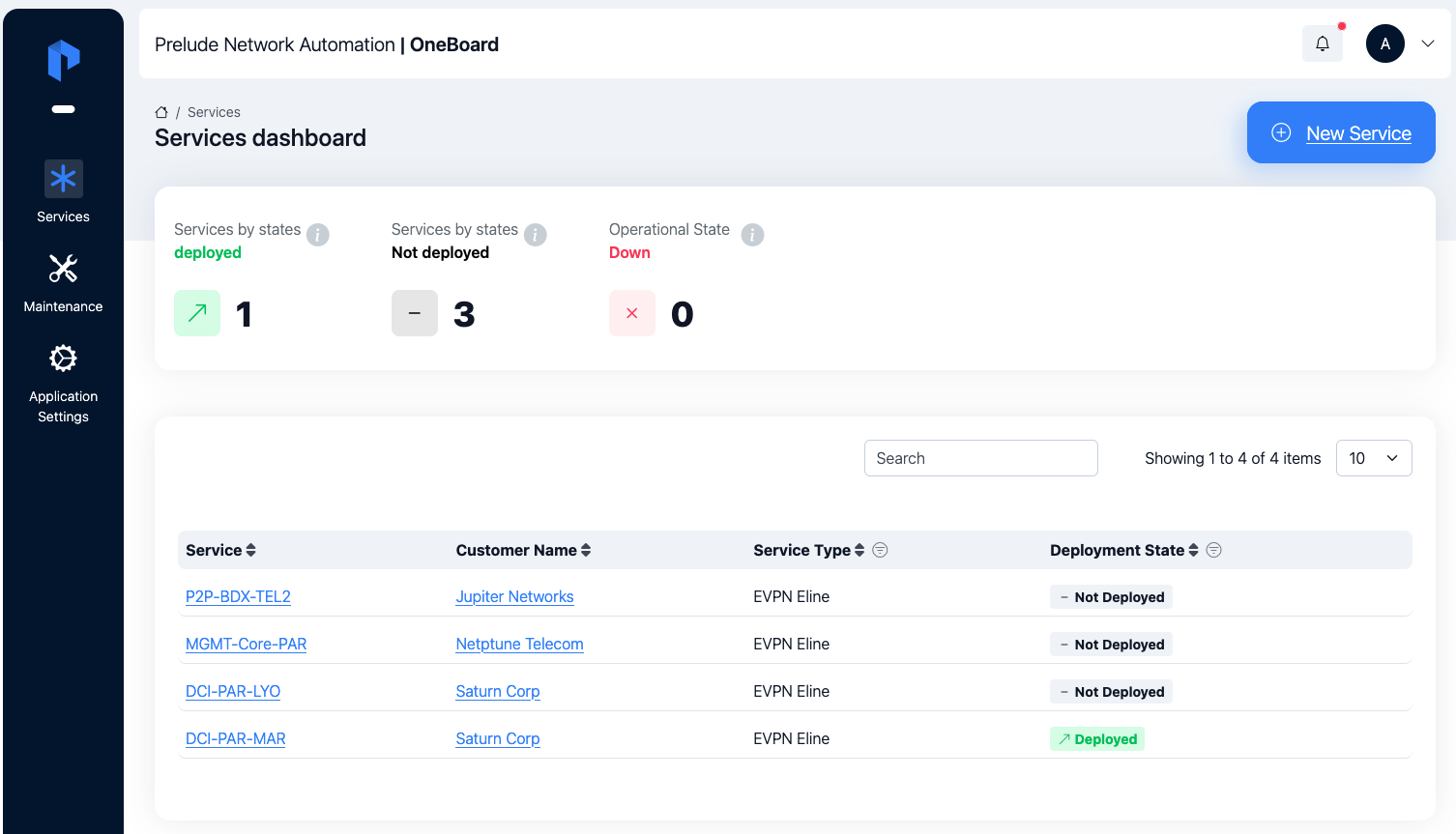
Task: Open the notifications bell
Action: click(1322, 43)
